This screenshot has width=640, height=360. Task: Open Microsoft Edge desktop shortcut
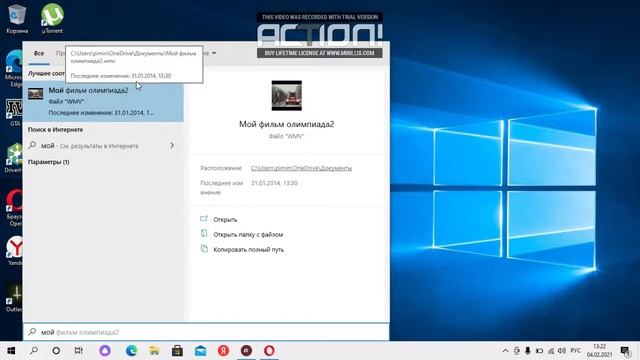pos(14,69)
